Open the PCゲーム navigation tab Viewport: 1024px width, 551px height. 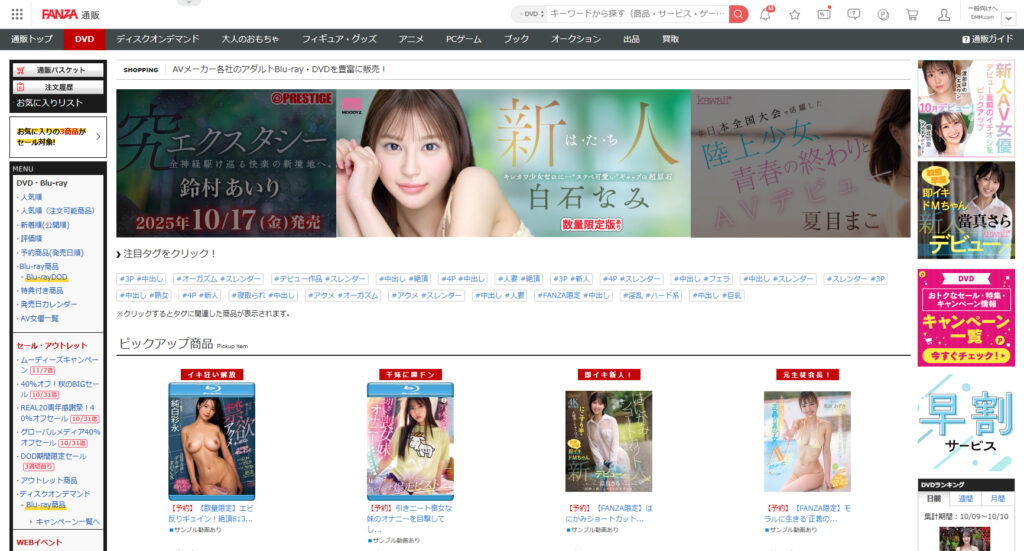(x=464, y=39)
